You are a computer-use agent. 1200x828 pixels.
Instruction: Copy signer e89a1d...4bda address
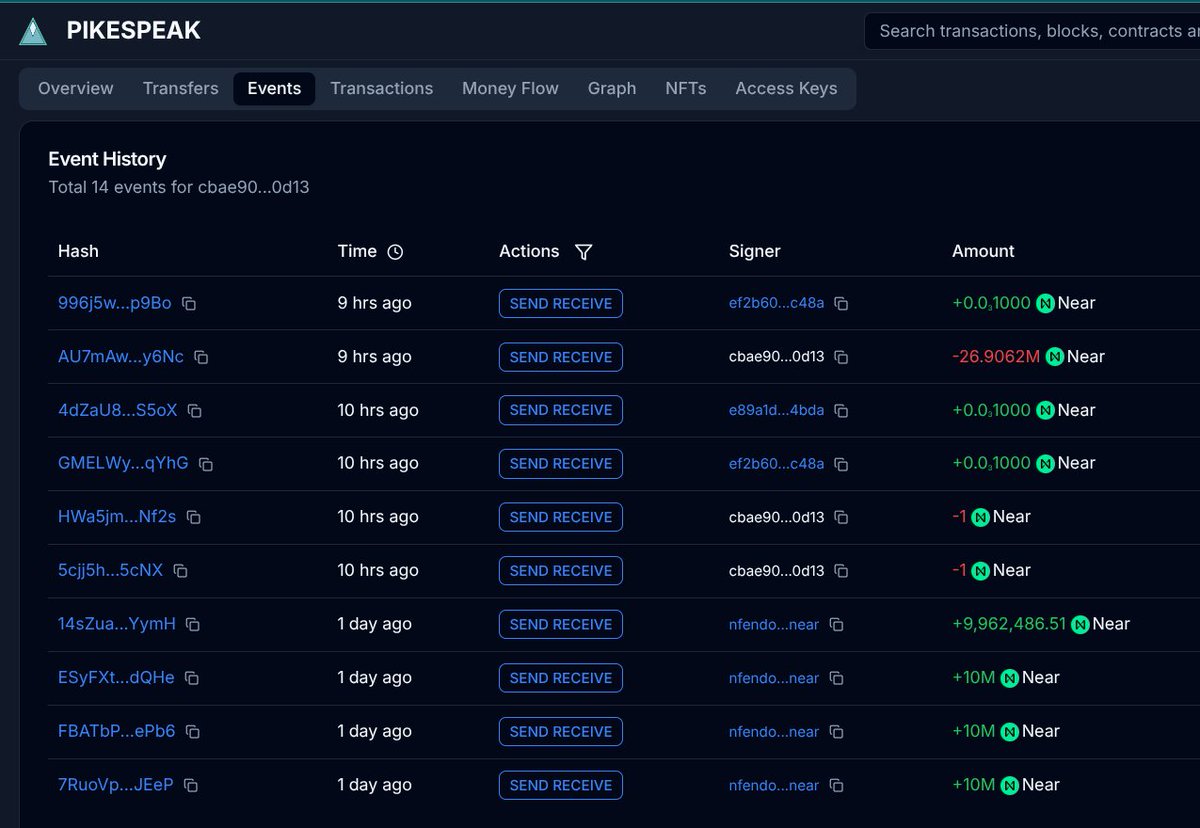(x=841, y=411)
